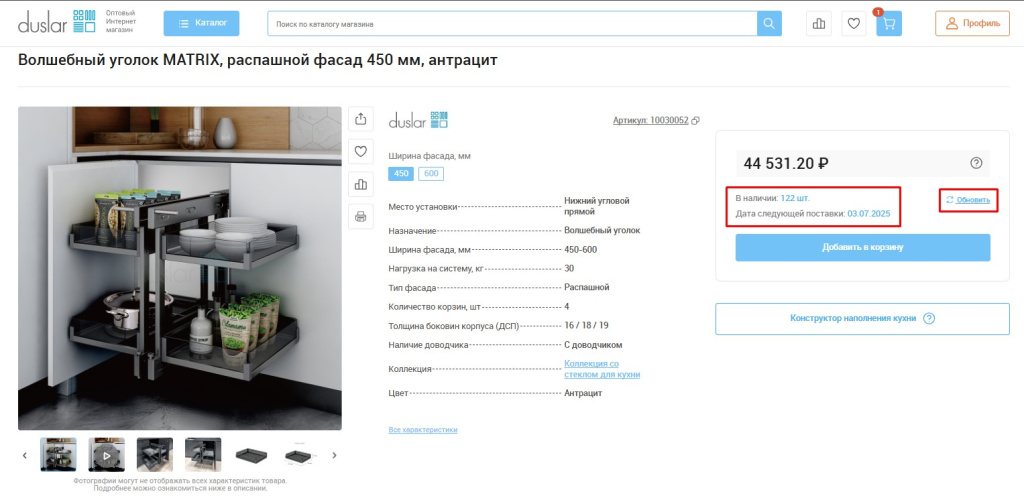Image resolution: width=1024 pixels, height=502 pixels.
Task: Select the fifth basket thumbnail
Action: pos(251,454)
